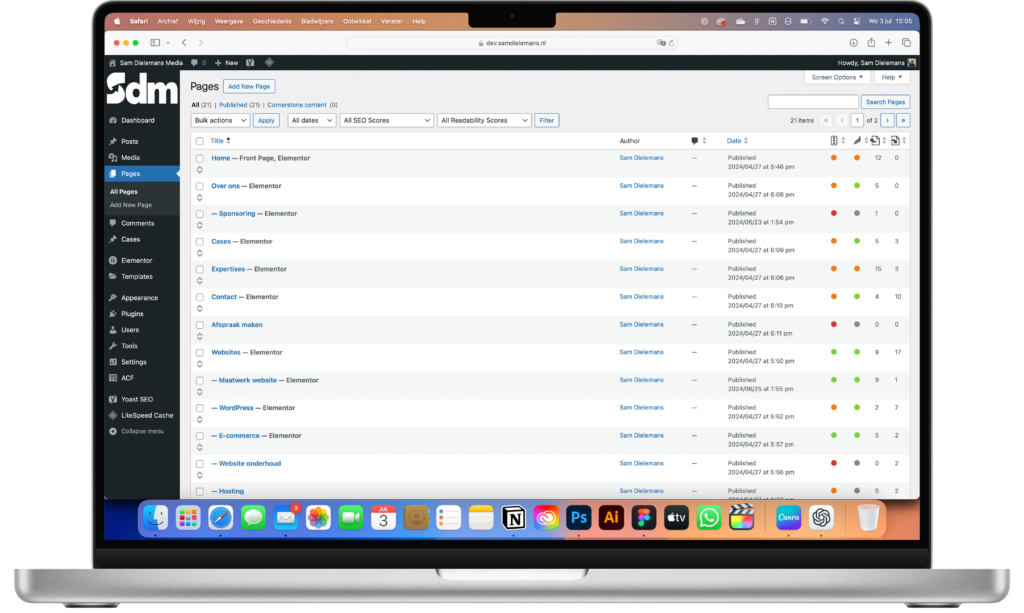Open the Screen Options panel
1024x613 pixels.
(836, 77)
